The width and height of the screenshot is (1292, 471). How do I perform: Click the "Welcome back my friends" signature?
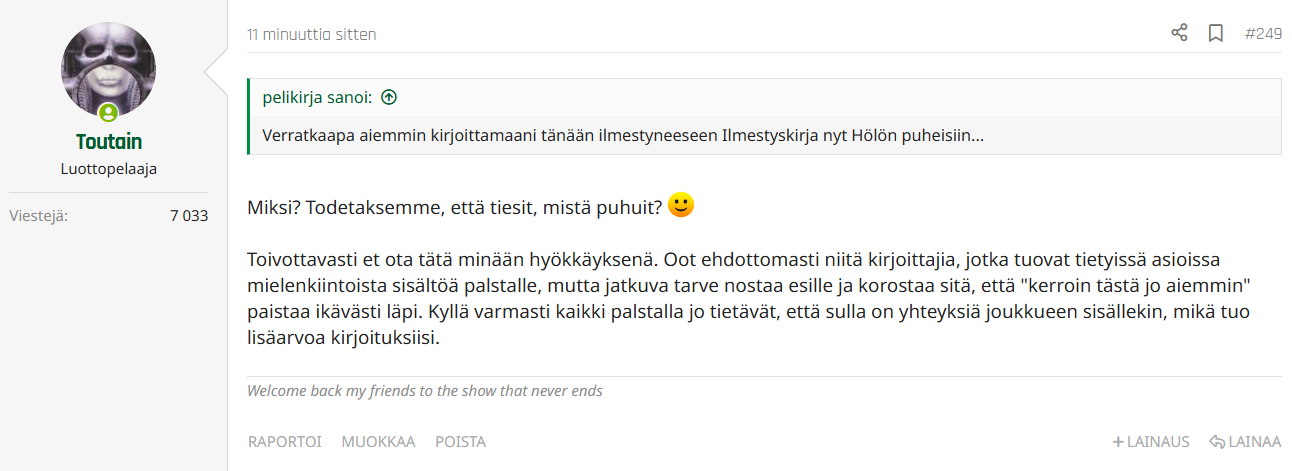425,391
